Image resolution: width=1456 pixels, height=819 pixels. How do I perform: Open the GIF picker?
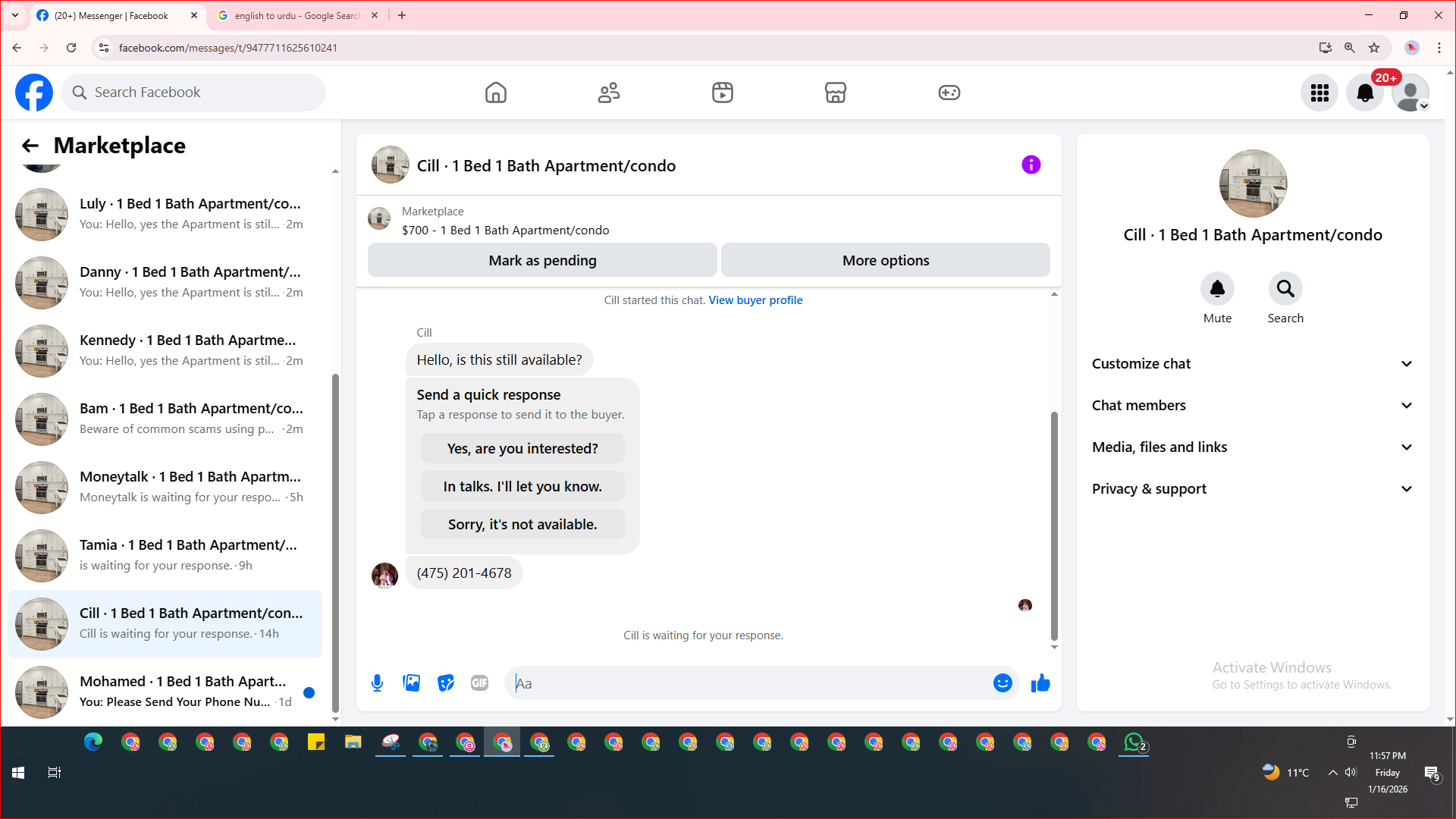point(479,683)
